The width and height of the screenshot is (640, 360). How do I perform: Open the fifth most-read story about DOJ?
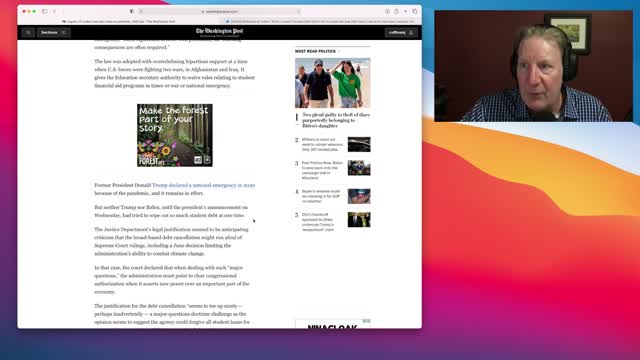coord(318,222)
